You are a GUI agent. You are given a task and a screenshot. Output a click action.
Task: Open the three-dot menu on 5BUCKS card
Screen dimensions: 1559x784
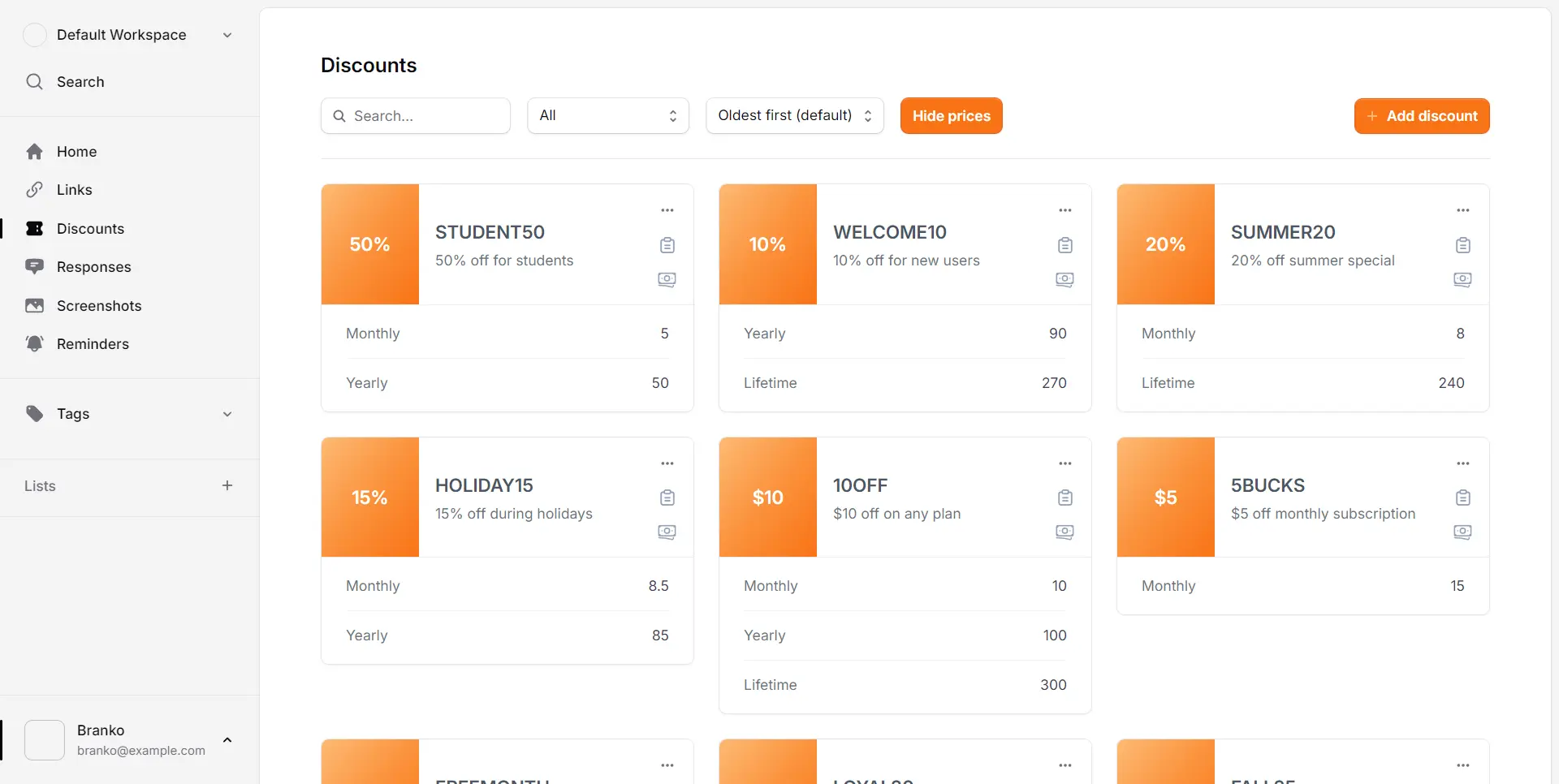tap(1462, 463)
